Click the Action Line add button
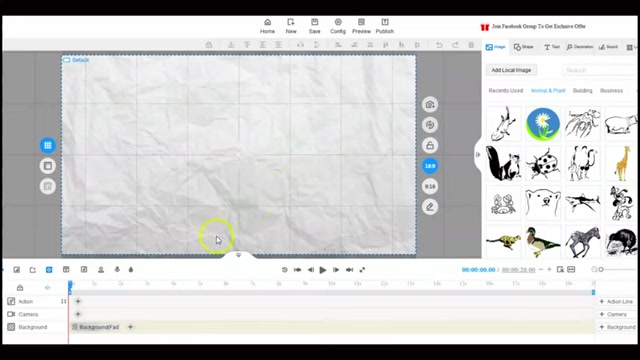 [x=616, y=302]
